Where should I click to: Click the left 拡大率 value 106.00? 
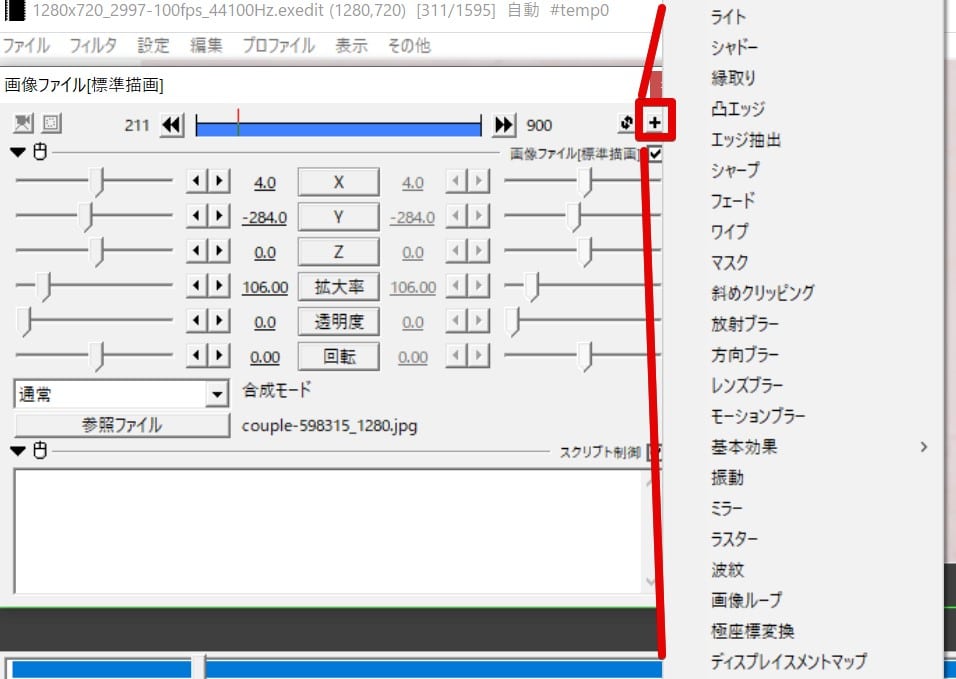click(265, 287)
